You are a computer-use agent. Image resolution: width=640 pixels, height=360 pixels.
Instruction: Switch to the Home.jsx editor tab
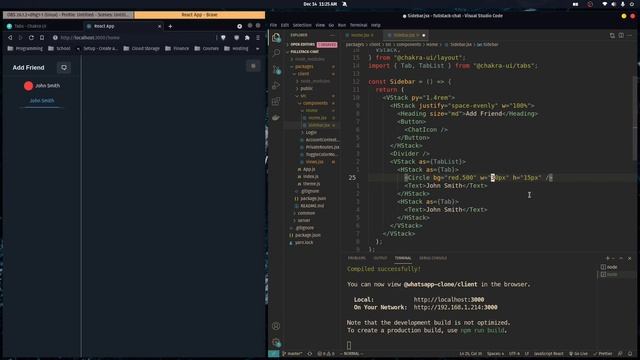[x=361, y=35]
